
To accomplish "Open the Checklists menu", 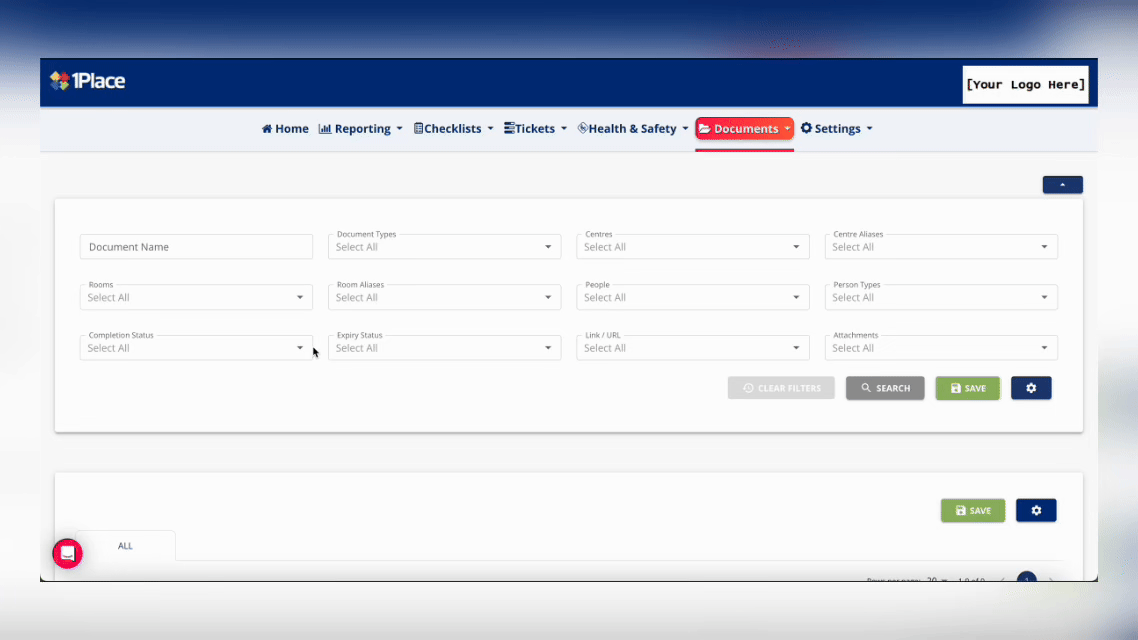I will pos(453,129).
